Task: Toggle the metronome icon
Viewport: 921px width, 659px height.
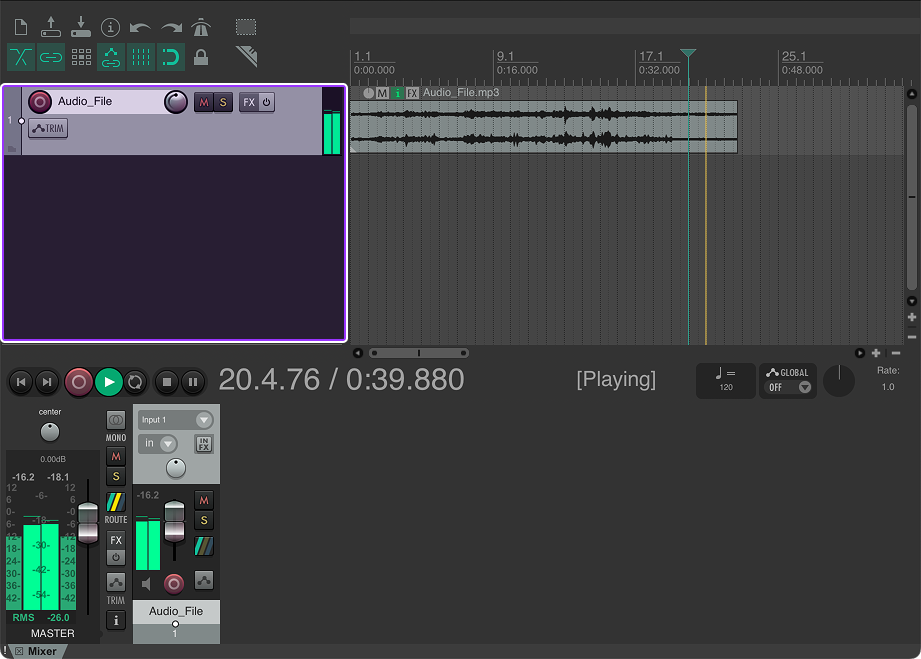Action: [x=201, y=27]
